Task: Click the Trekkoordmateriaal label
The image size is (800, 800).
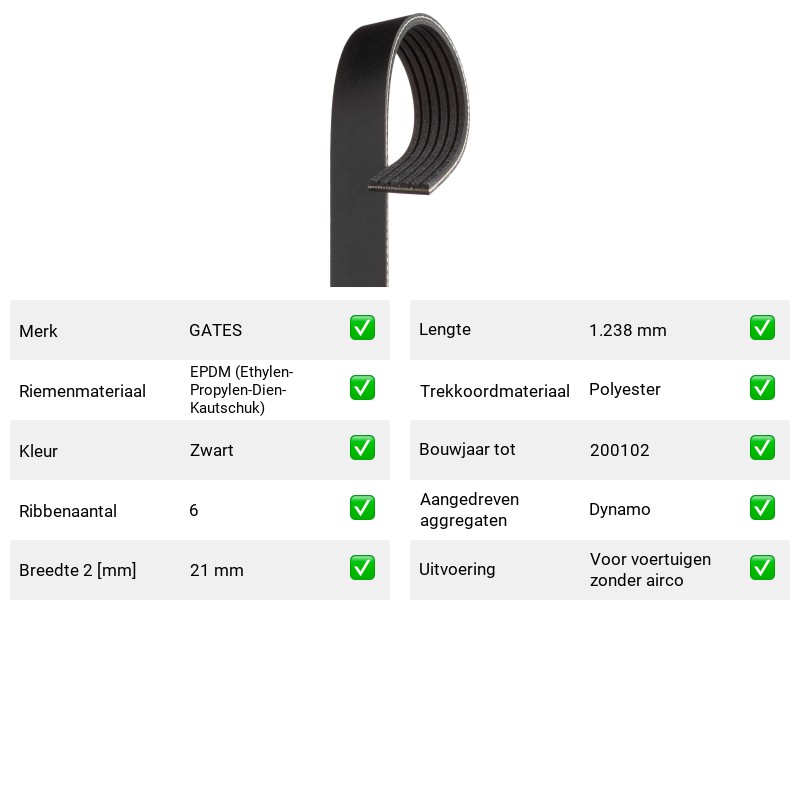Action: [x=494, y=391]
